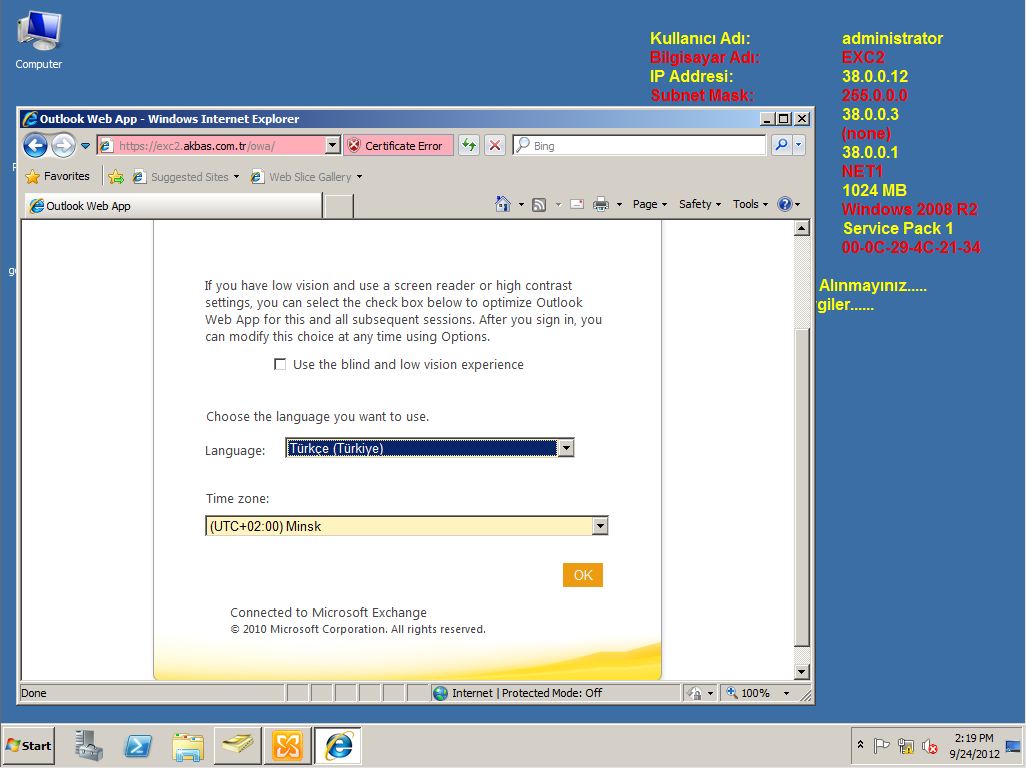Click the status bar privacy lock icon

click(696, 693)
